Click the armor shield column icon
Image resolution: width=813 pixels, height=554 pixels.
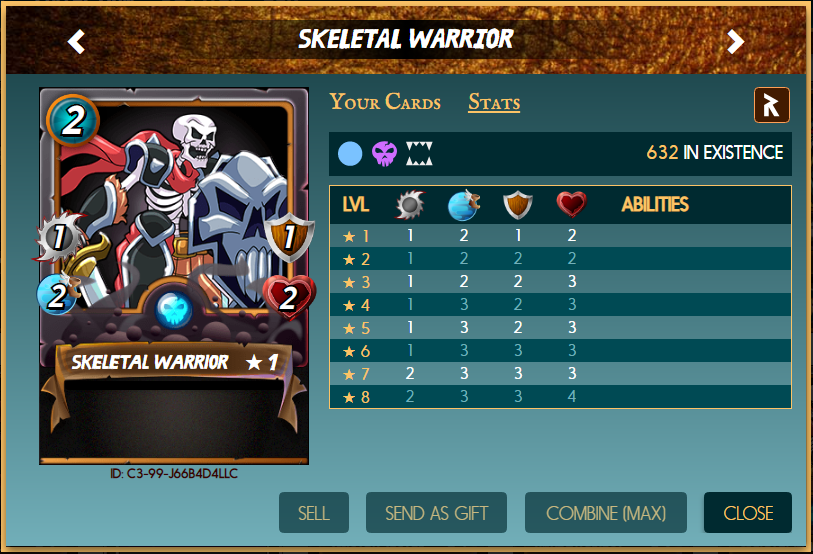point(518,205)
